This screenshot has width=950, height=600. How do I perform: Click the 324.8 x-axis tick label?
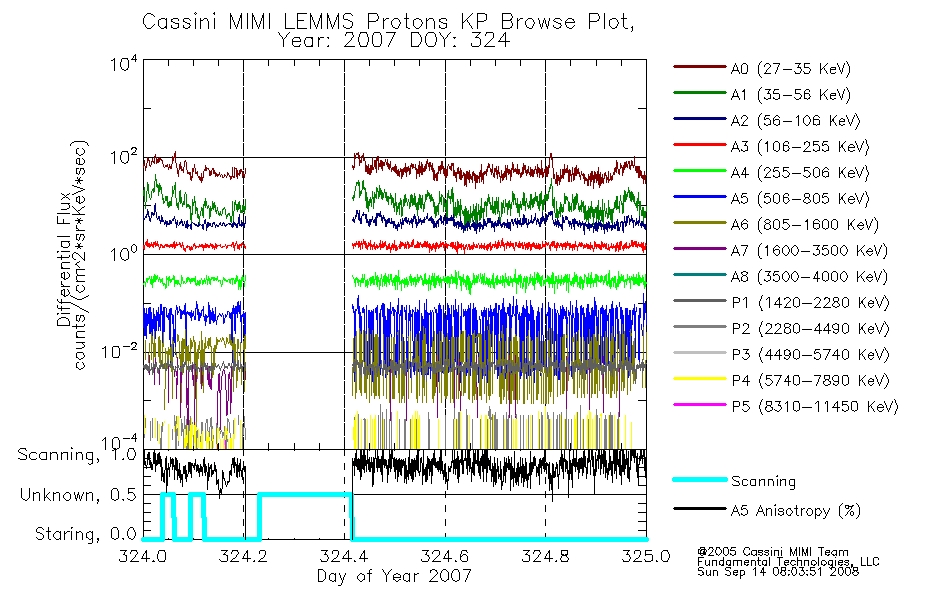(x=545, y=556)
